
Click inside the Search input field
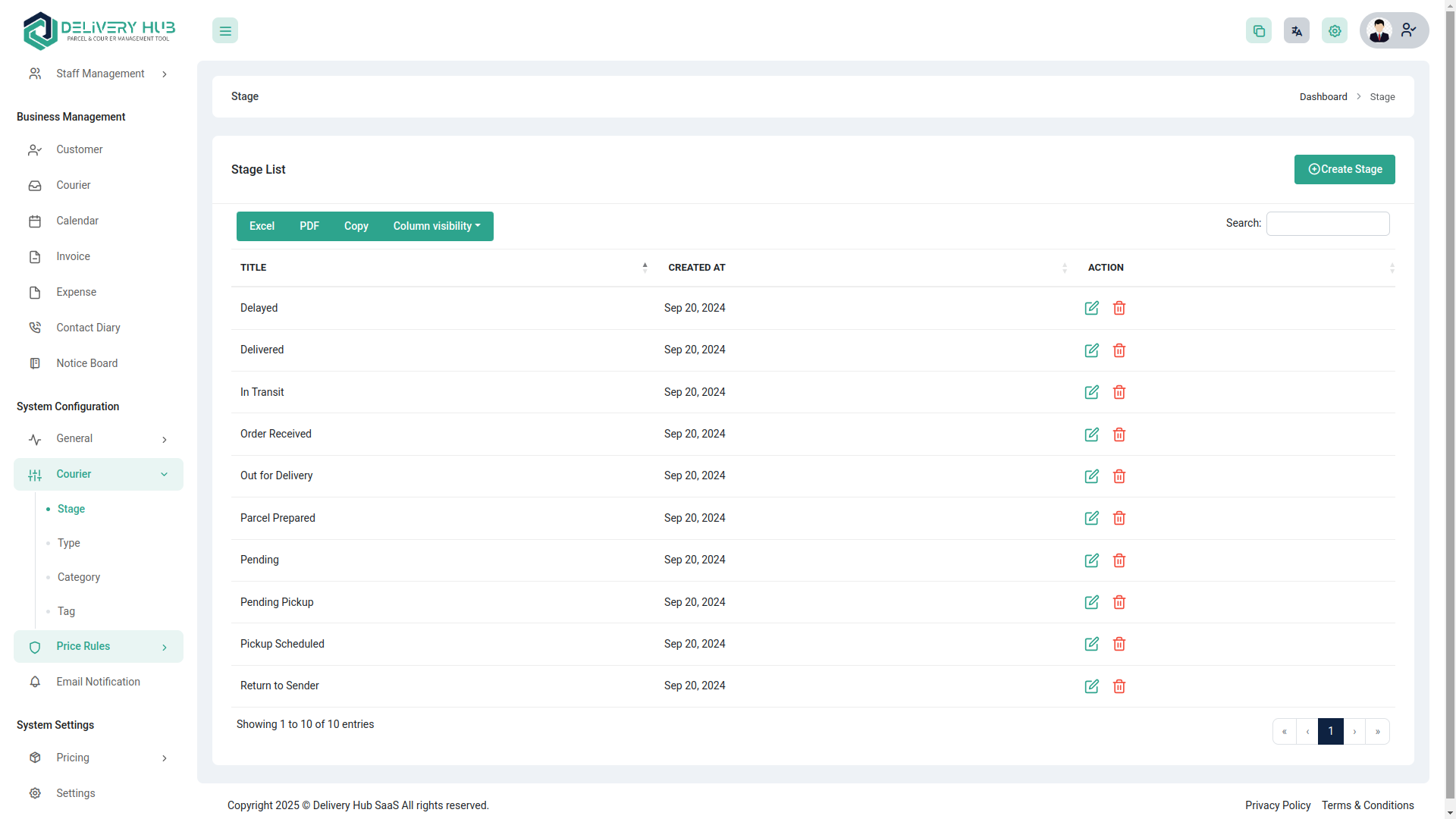point(1327,223)
